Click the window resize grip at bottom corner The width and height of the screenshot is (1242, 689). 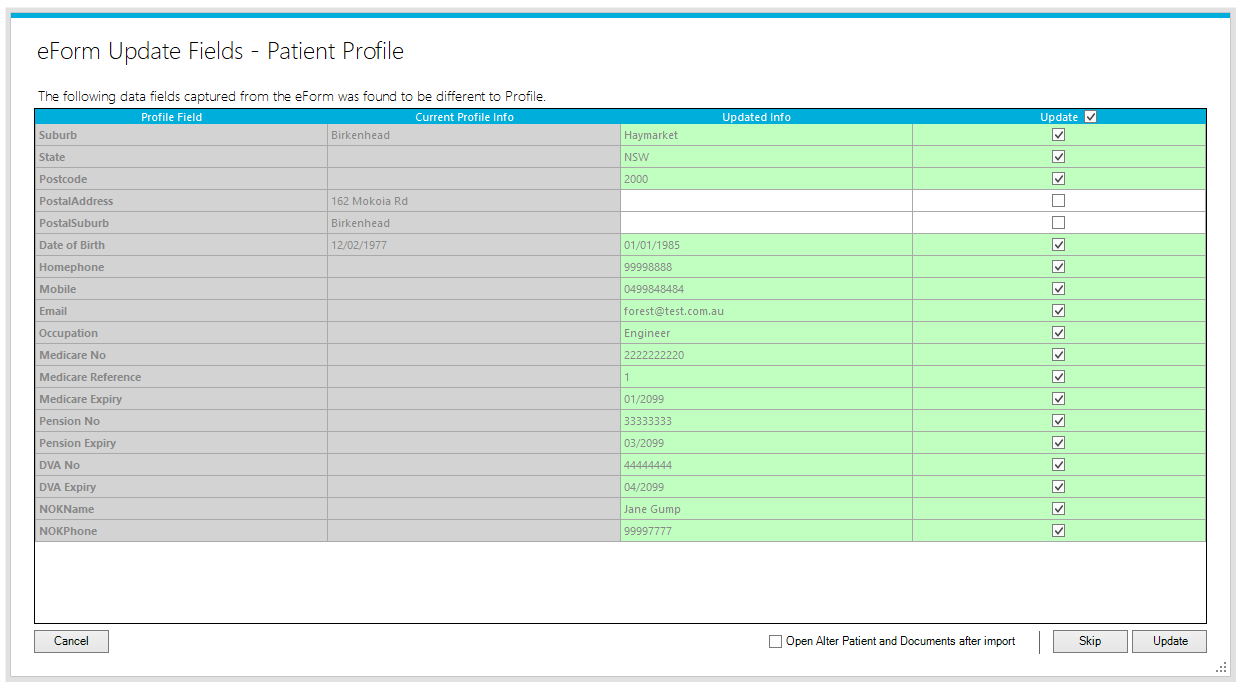tap(1221, 667)
